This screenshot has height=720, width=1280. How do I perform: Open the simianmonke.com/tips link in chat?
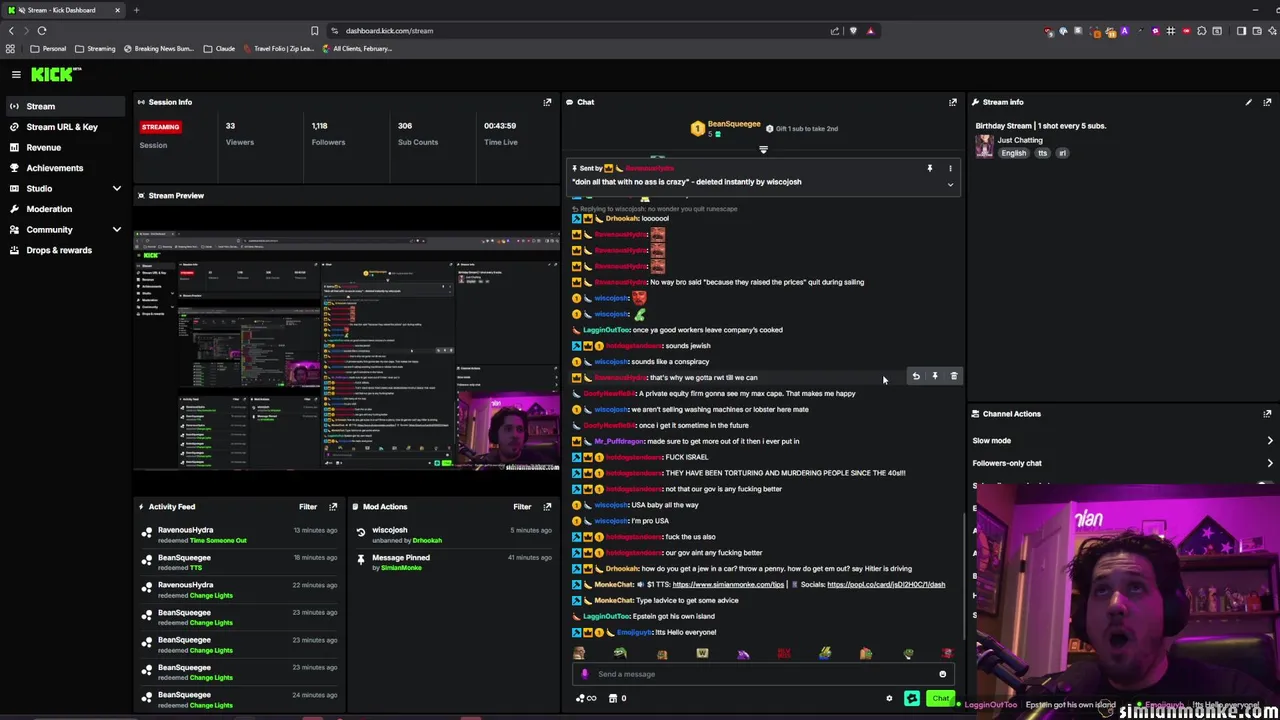[728, 585]
